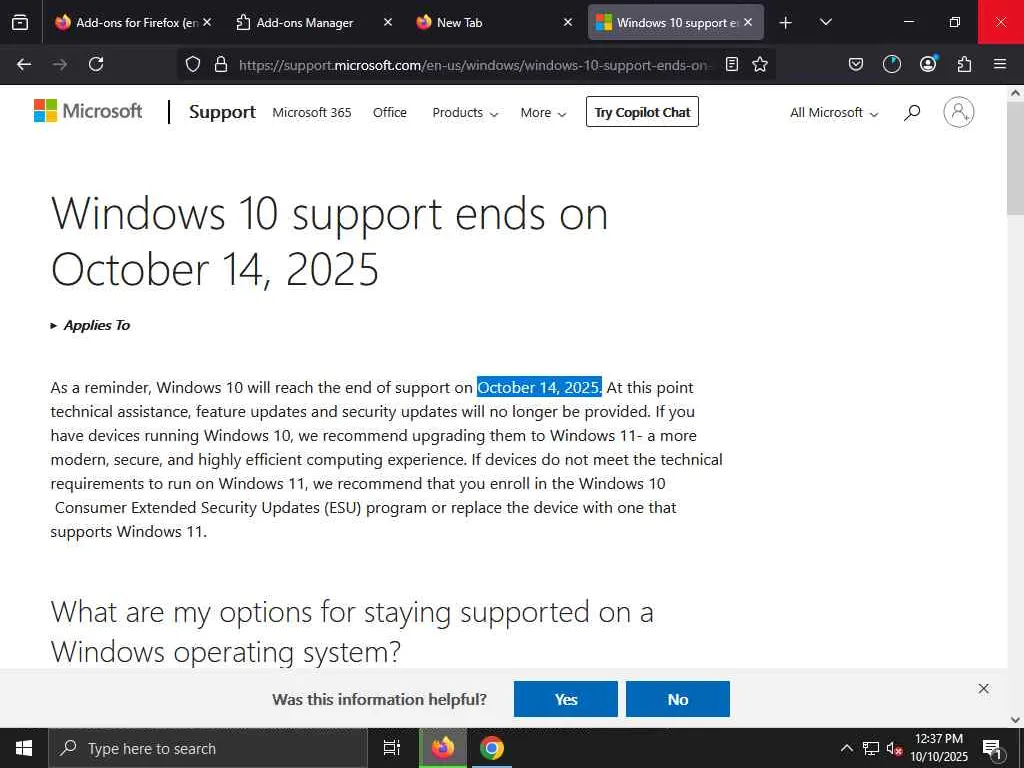Screen dimensions: 1024x768
Task: Answer No to helpful question
Action: tap(678, 699)
